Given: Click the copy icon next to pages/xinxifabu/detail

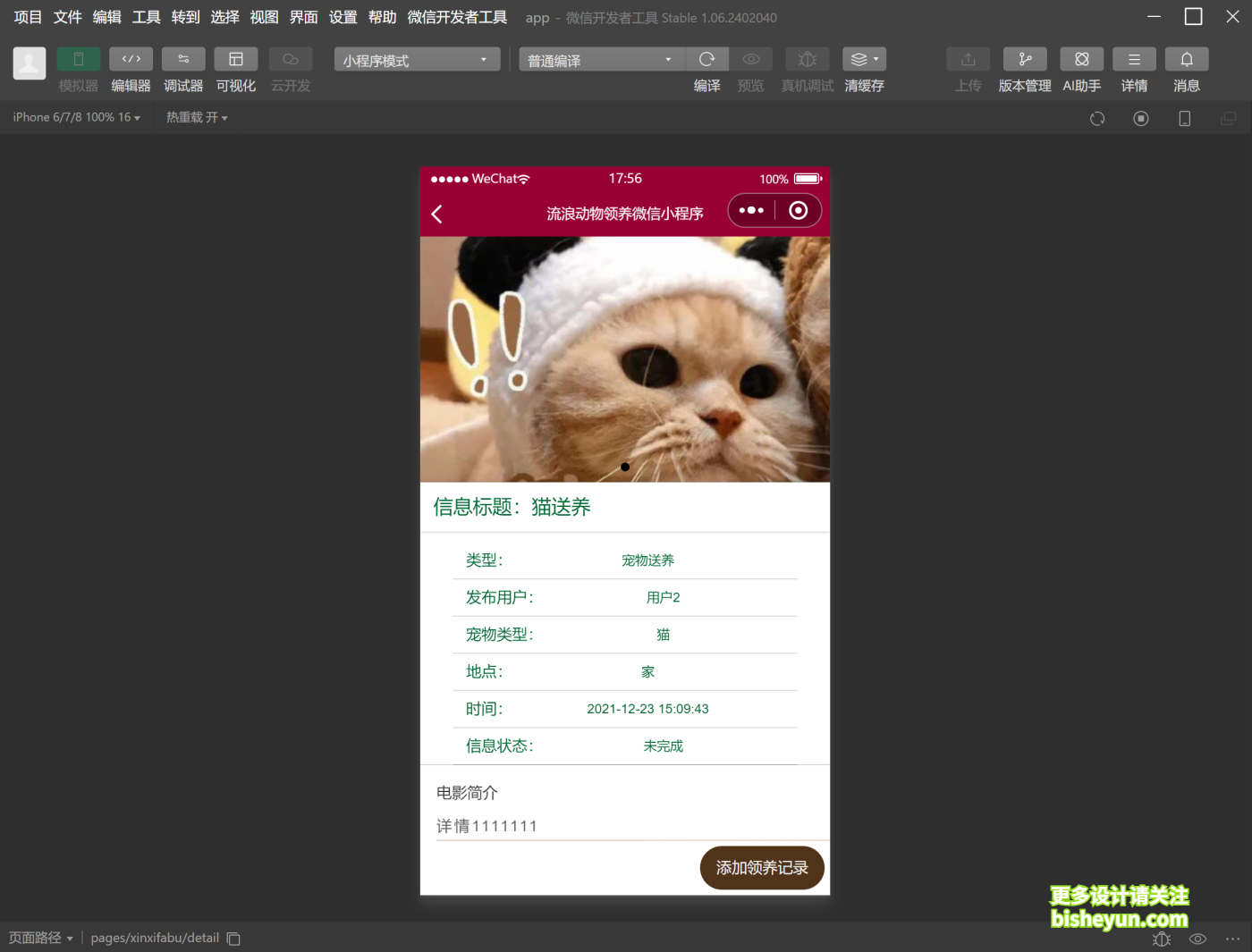Looking at the screenshot, I should click(x=233, y=939).
